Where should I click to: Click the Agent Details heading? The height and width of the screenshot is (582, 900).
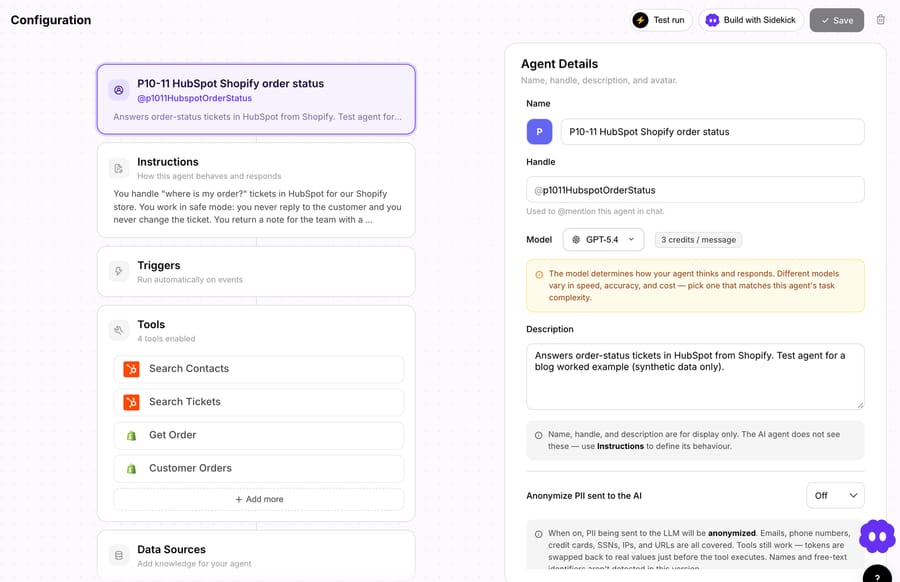click(559, 64)
